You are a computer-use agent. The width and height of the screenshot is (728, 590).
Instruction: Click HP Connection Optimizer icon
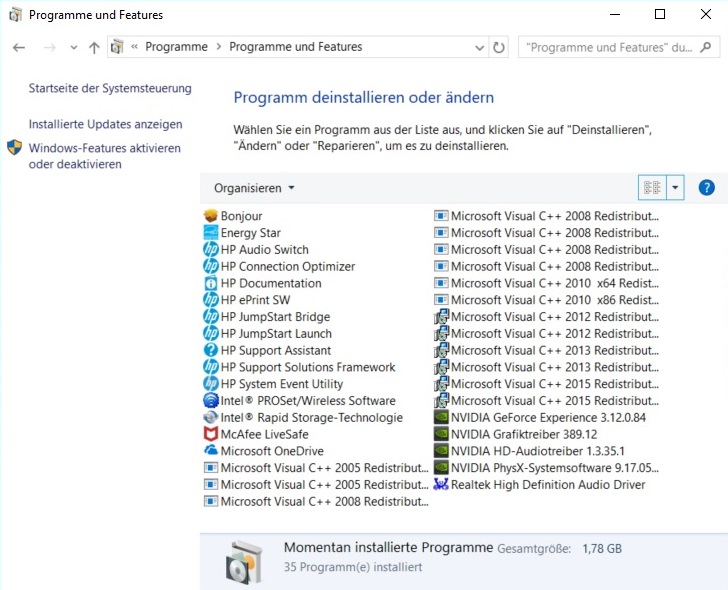(211, 266)
